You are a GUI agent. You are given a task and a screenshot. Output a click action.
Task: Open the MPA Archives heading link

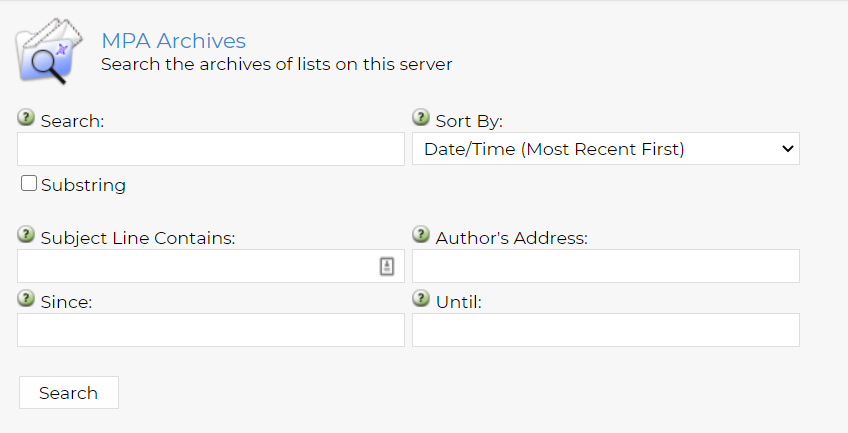click(173, 41)
